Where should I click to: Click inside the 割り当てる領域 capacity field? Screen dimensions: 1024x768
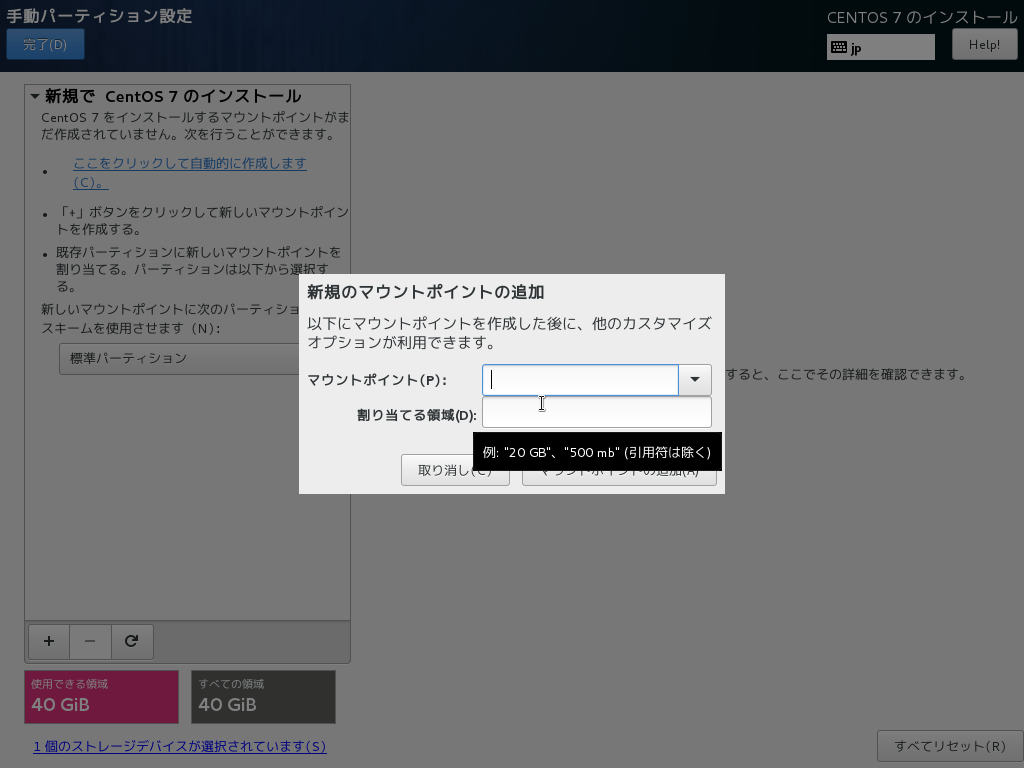tap(597, 412)
